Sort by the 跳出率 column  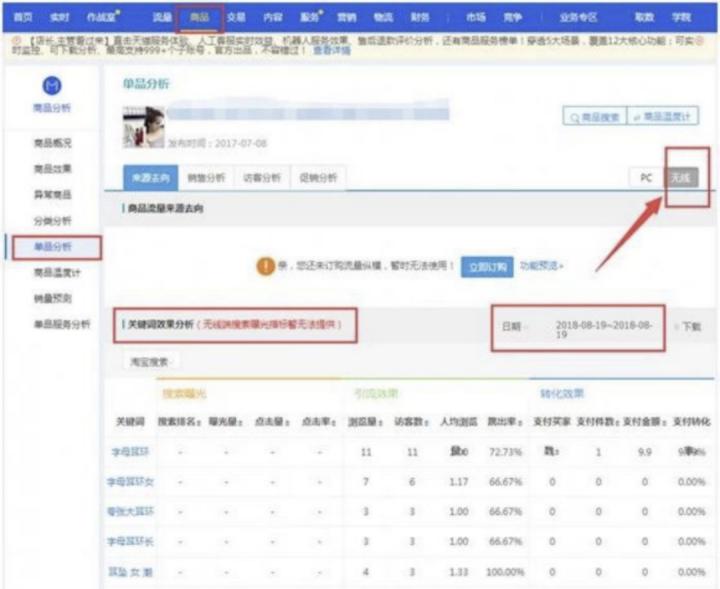tap(505, 421)
